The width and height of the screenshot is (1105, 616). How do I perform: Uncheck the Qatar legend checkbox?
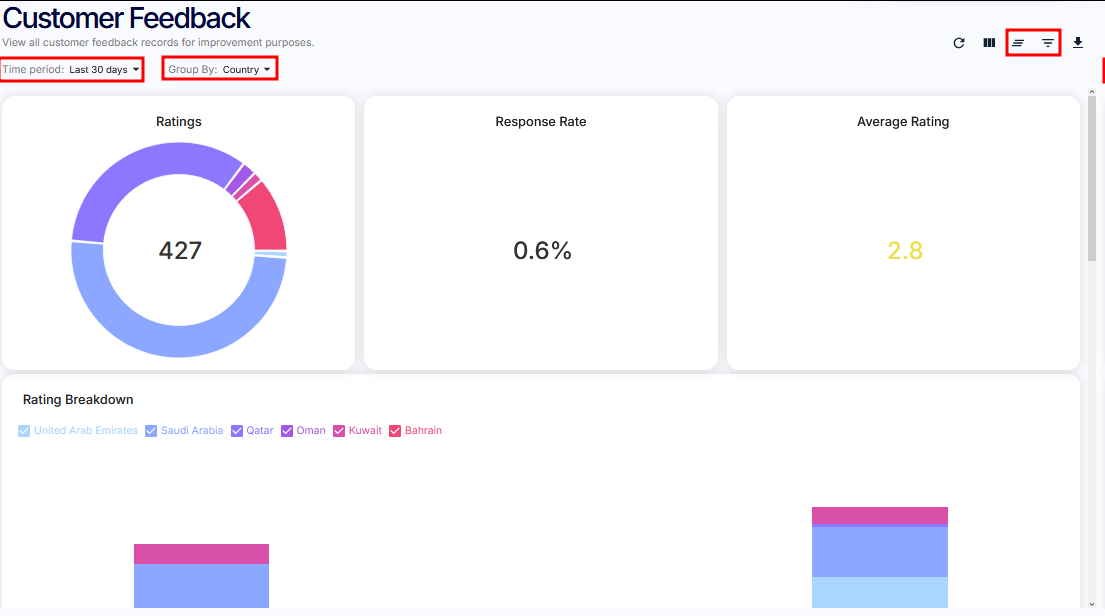click(237, 431)
